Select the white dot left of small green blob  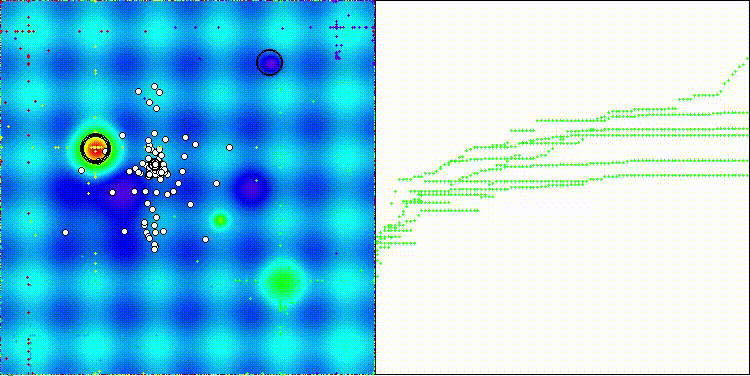pyautogui.click(x=206, y=239)
